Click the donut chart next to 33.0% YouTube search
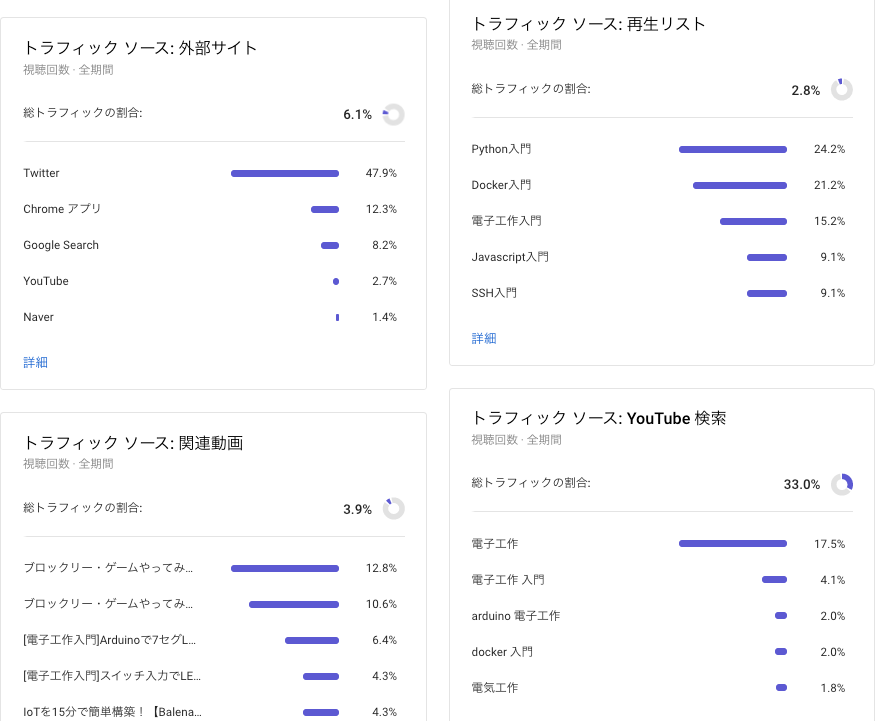 click(x=842, y=484)
